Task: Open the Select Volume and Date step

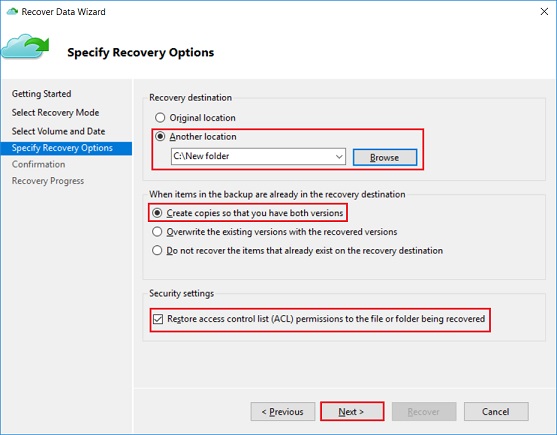Action: point(58,131)
